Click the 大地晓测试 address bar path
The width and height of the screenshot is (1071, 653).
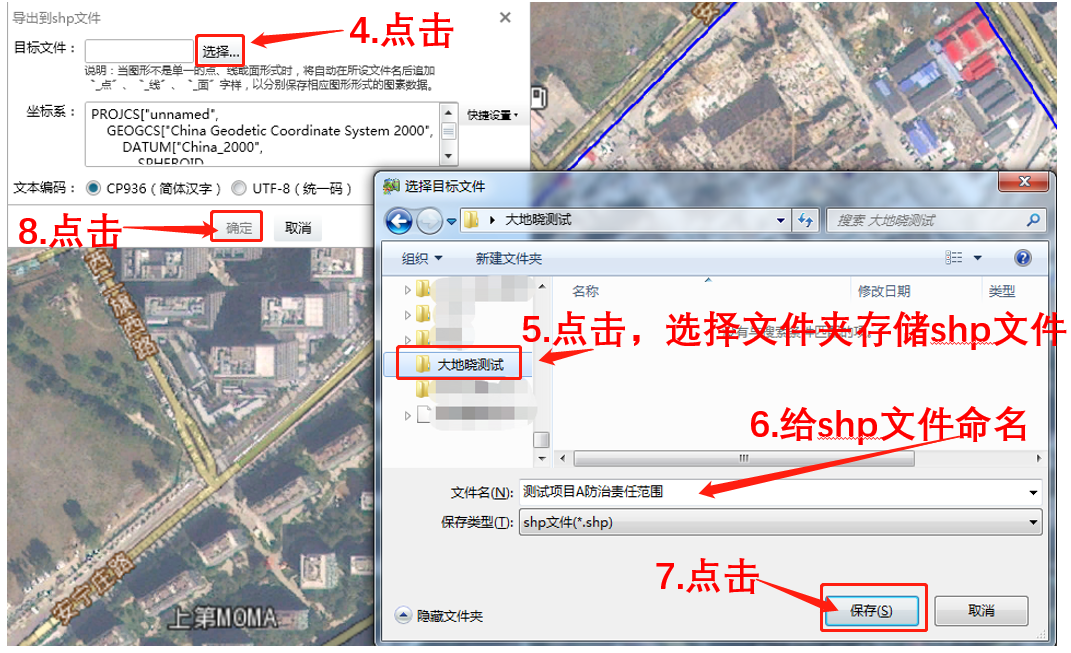(x=538, y=220)
